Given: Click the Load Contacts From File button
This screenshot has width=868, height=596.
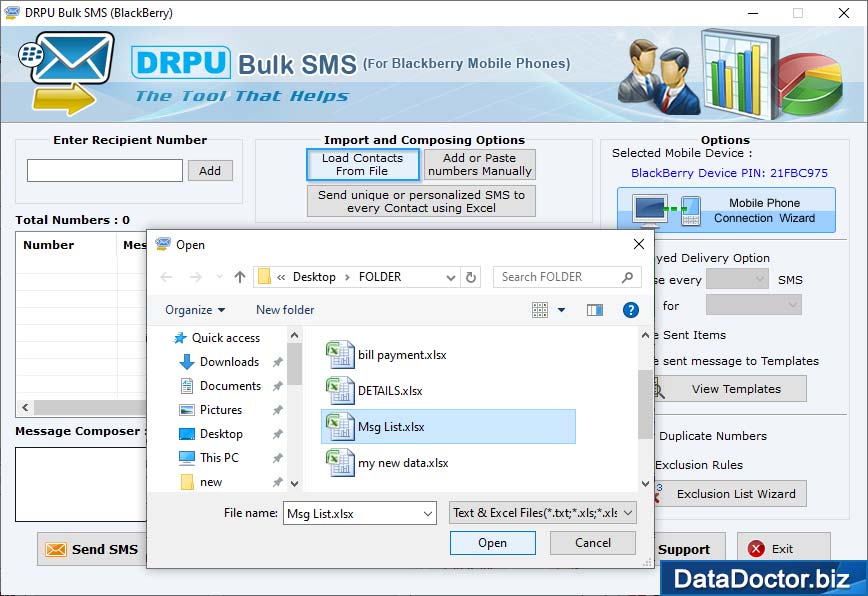Looking at the screenshot, I should tap(363, 164).
